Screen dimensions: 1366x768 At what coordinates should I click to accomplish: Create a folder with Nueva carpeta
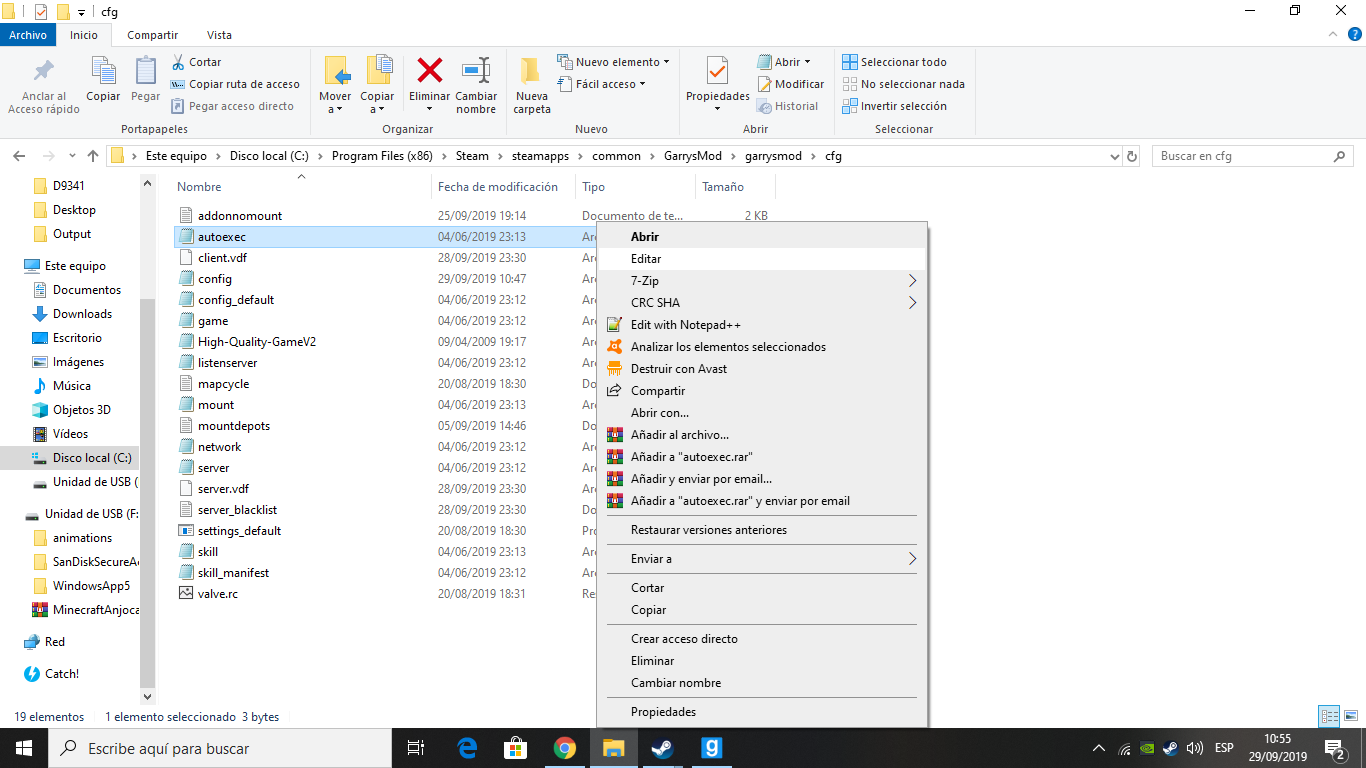(x=532, y=85)
